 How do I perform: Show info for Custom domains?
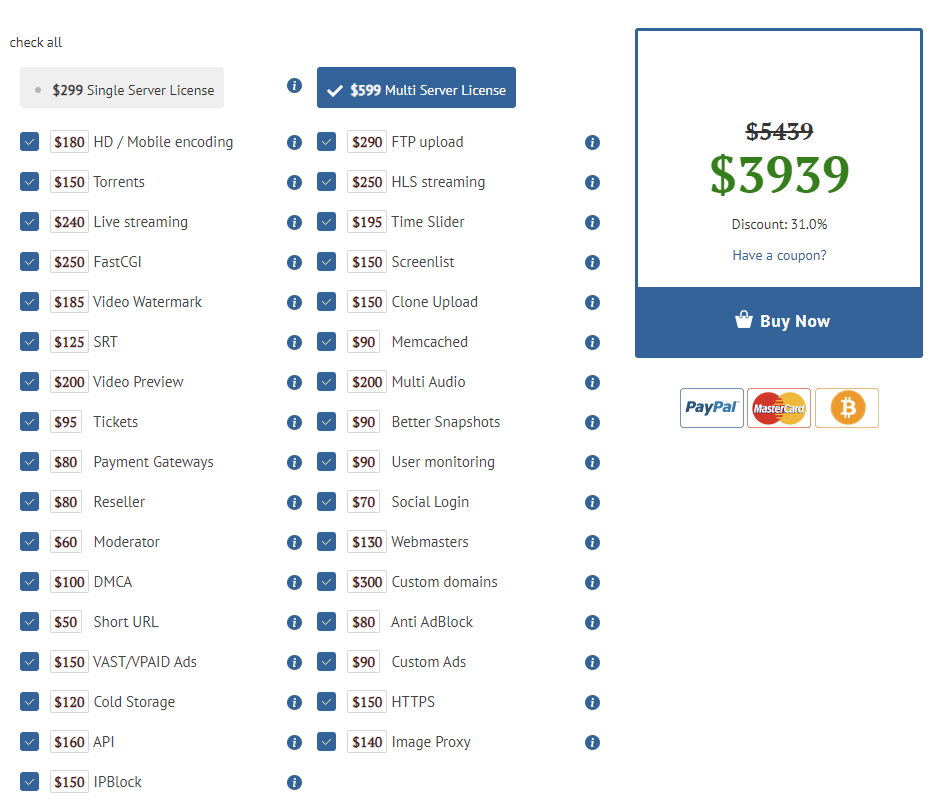click(x=592, y=582)
